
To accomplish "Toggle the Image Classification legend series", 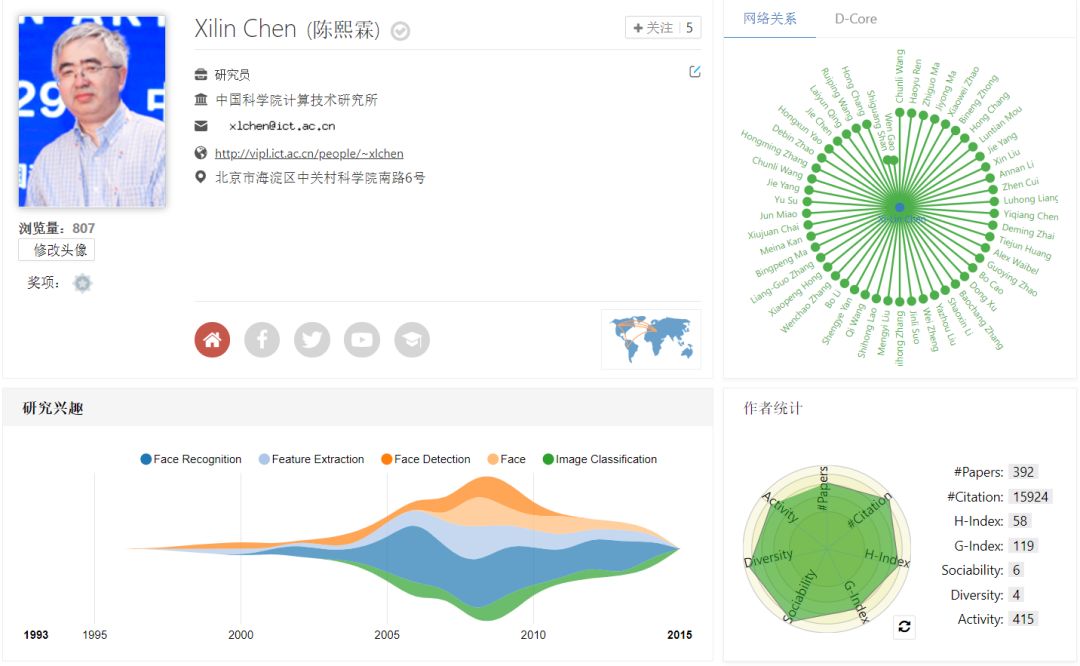I will [599, 460].
